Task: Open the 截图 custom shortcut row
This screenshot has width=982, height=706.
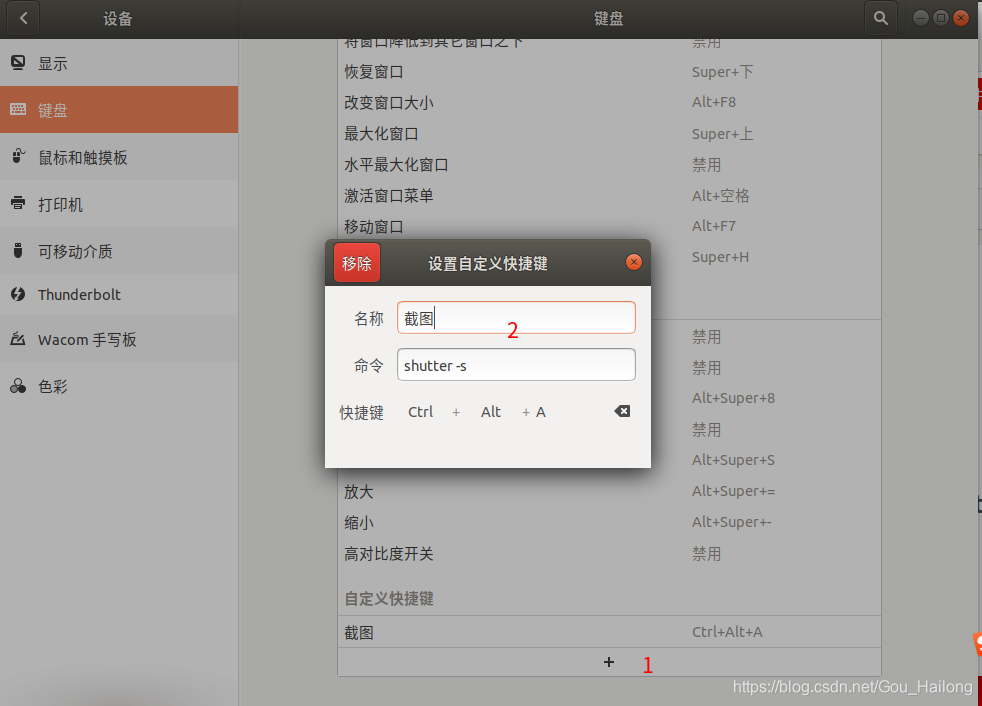Action: click(x=609, y=632)
